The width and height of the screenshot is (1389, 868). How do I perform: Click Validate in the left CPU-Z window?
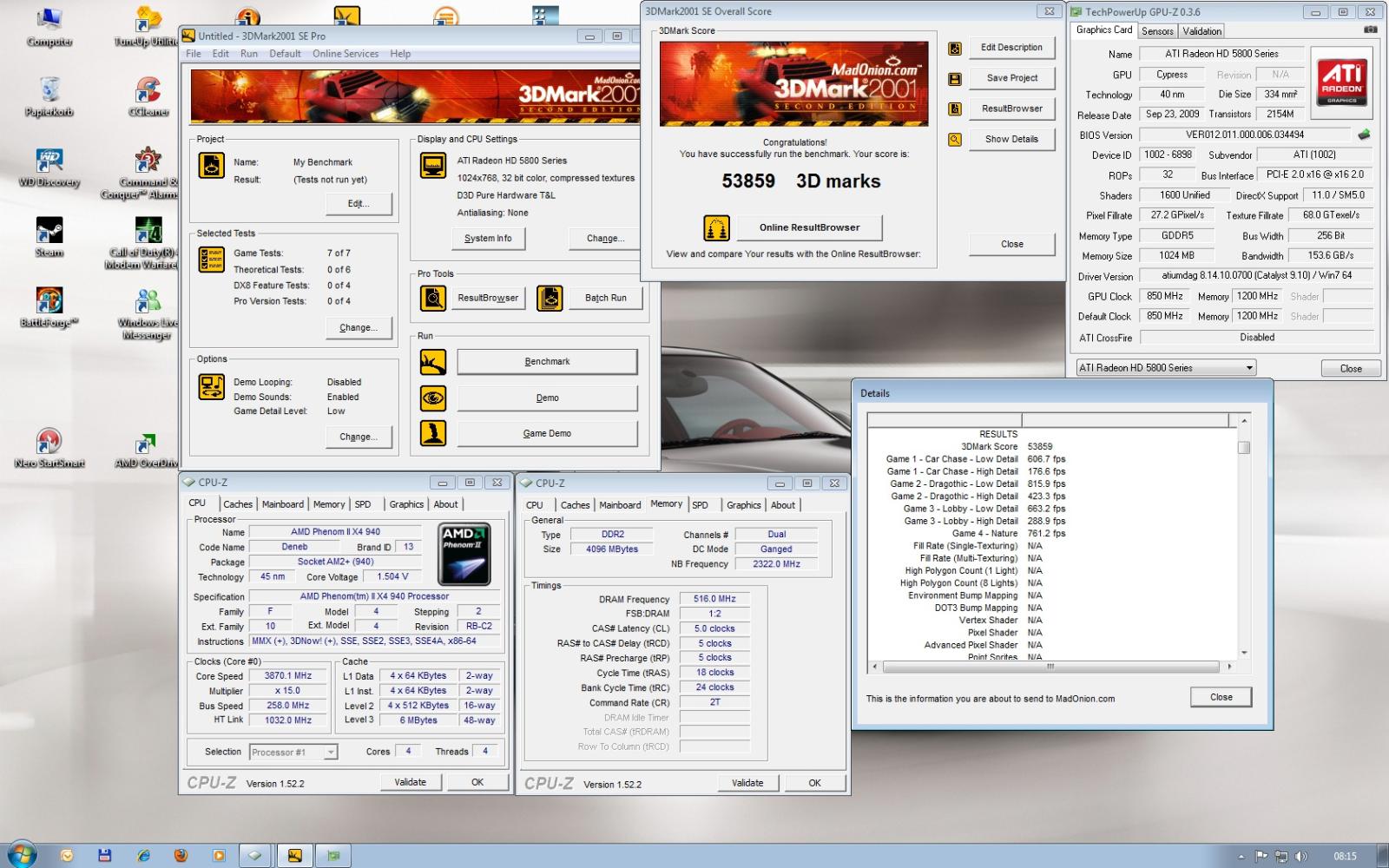point(410,782)
